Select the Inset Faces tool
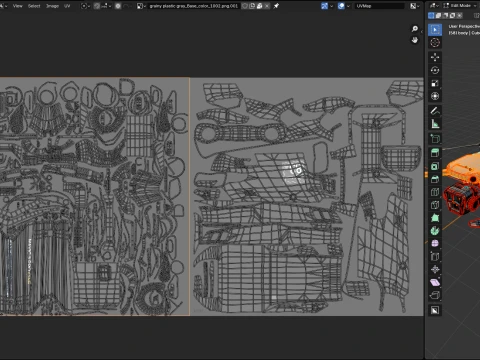The height and width of the screenshot is (360, 480). 435,166
